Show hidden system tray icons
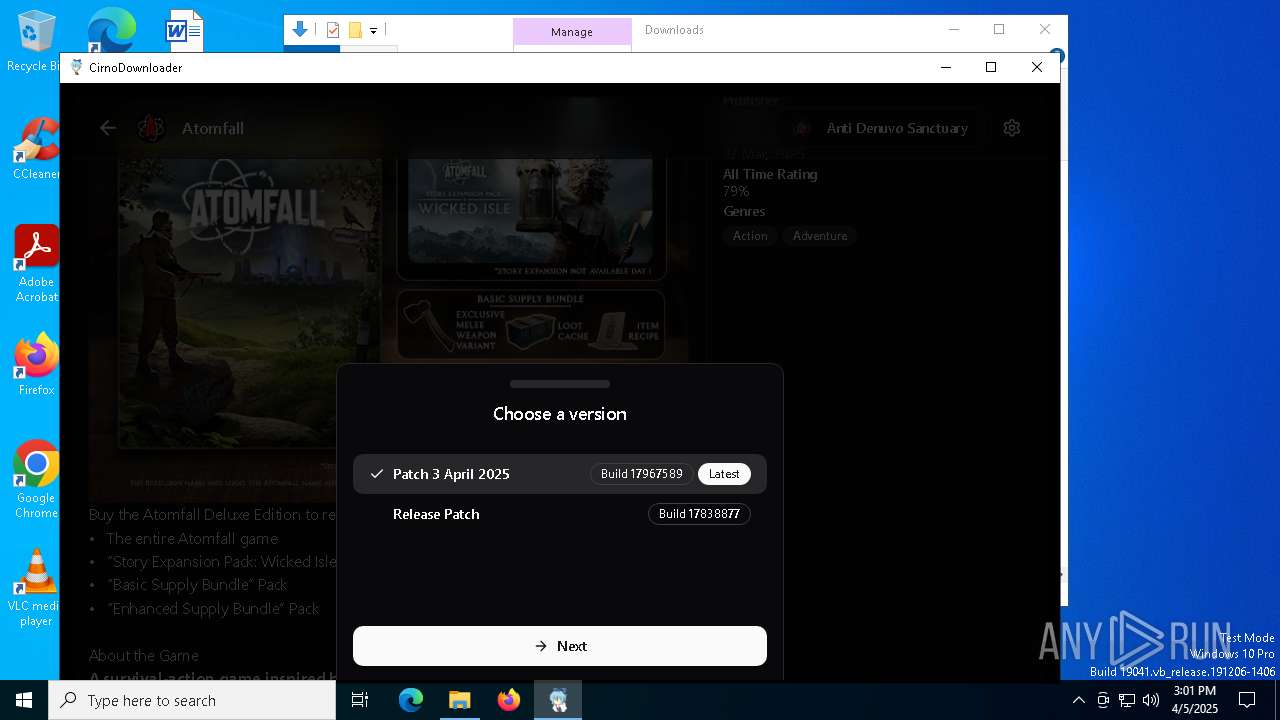 1078,700
